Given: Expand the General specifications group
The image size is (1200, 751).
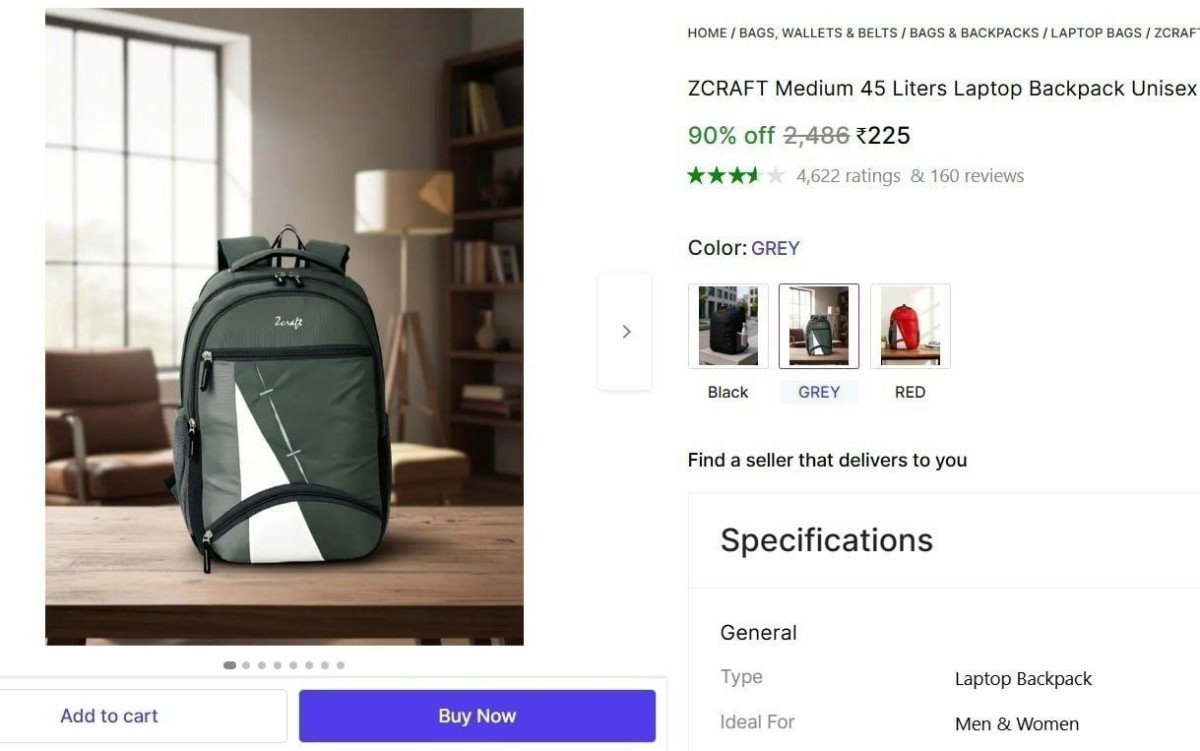Looking at the screenshot, I should point(758,632).
